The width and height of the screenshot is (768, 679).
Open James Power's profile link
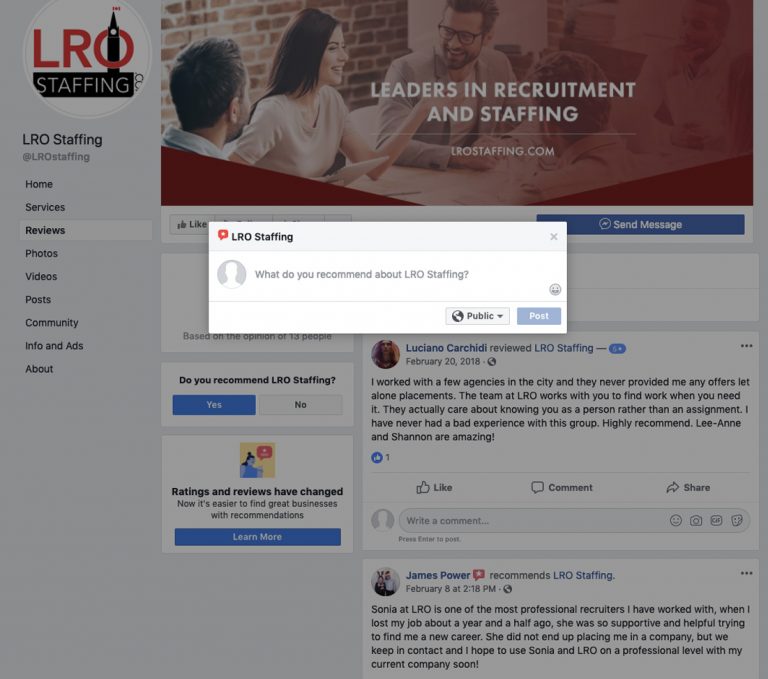click(438, 575)
